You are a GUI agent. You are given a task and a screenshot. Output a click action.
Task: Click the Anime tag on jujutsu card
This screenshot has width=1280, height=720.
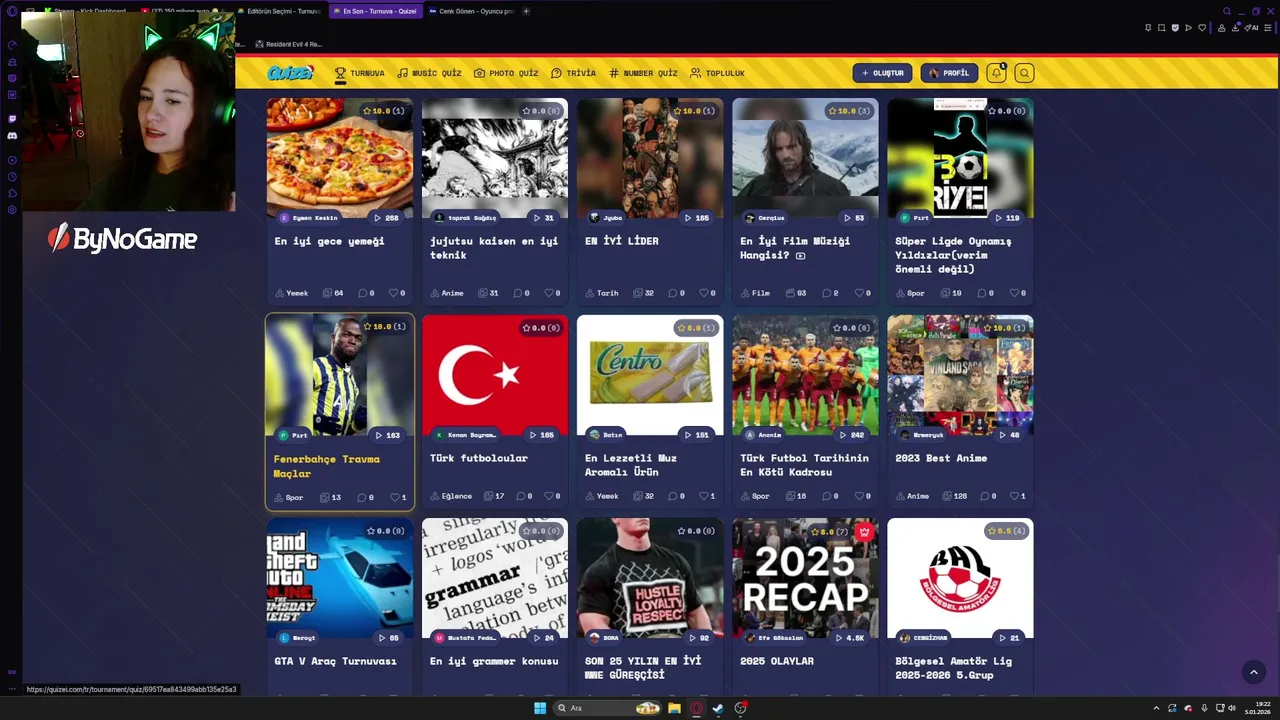tap(447, 293)
